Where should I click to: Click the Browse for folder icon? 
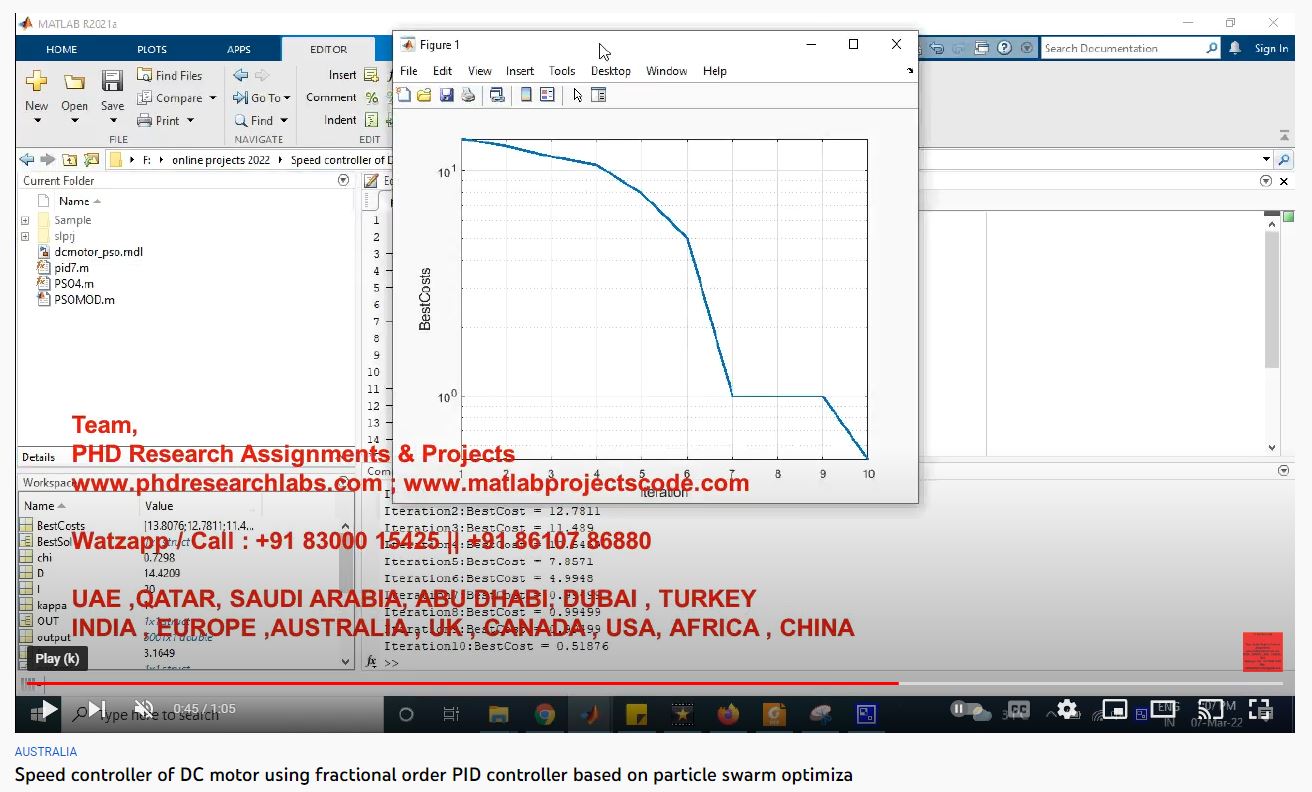pos(91,160)
